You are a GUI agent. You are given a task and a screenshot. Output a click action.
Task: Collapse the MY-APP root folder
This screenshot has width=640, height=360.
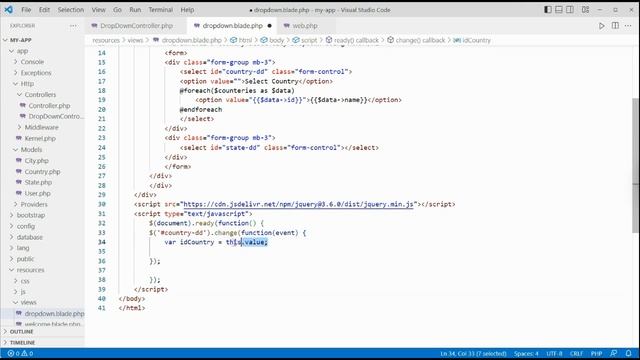[x=42, y=40]
